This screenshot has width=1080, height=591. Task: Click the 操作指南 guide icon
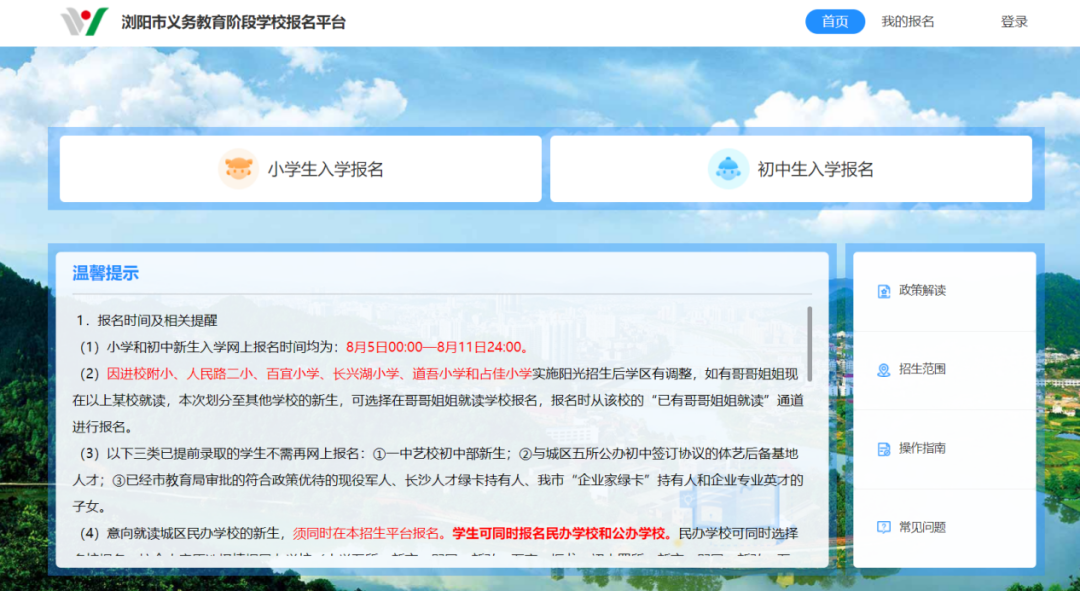(884, 449)
